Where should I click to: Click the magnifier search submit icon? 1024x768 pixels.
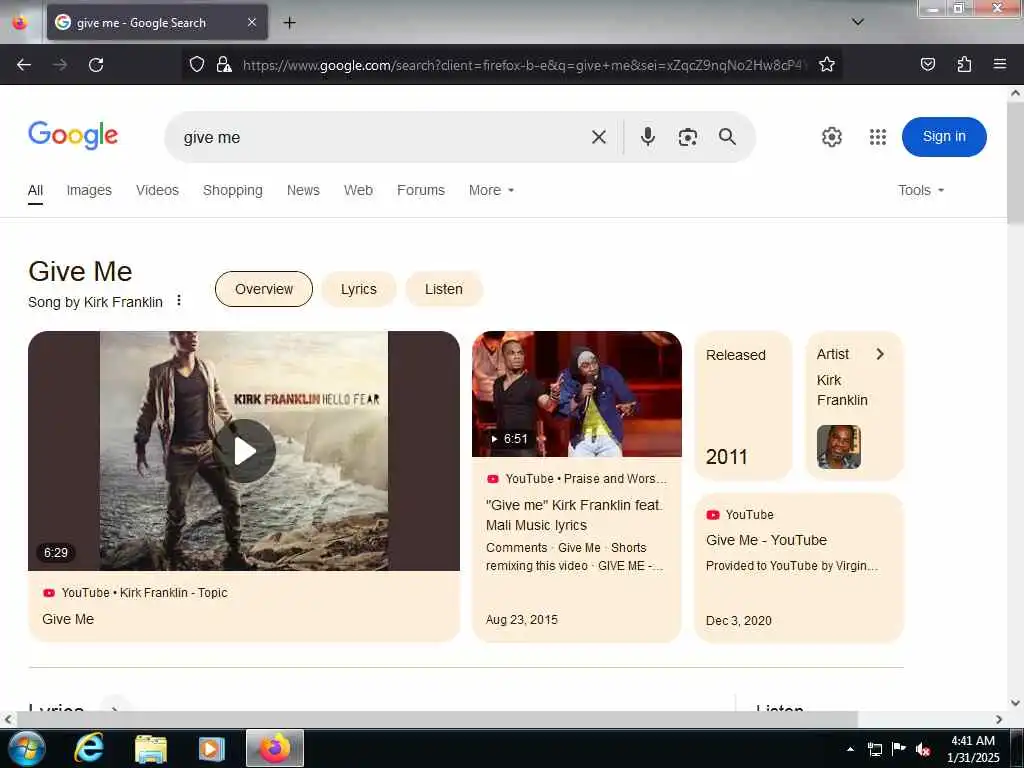coord(728,136)
